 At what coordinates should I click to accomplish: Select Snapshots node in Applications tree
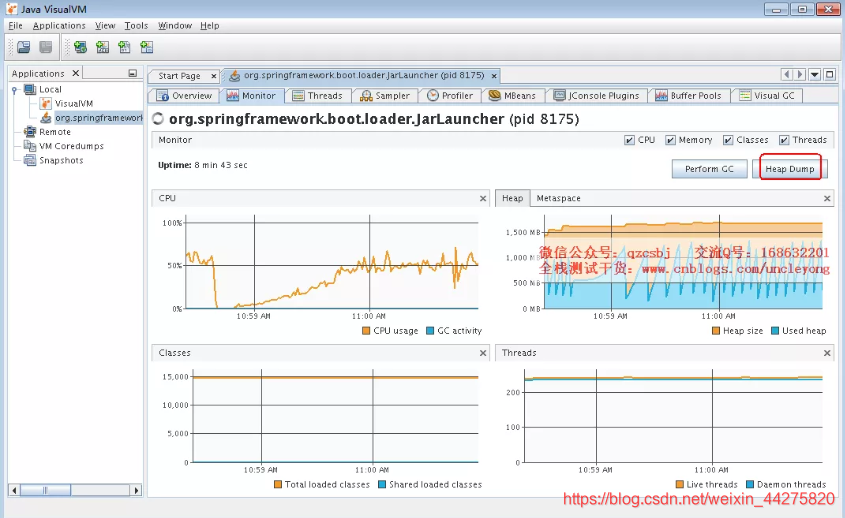tap(53, 161)
